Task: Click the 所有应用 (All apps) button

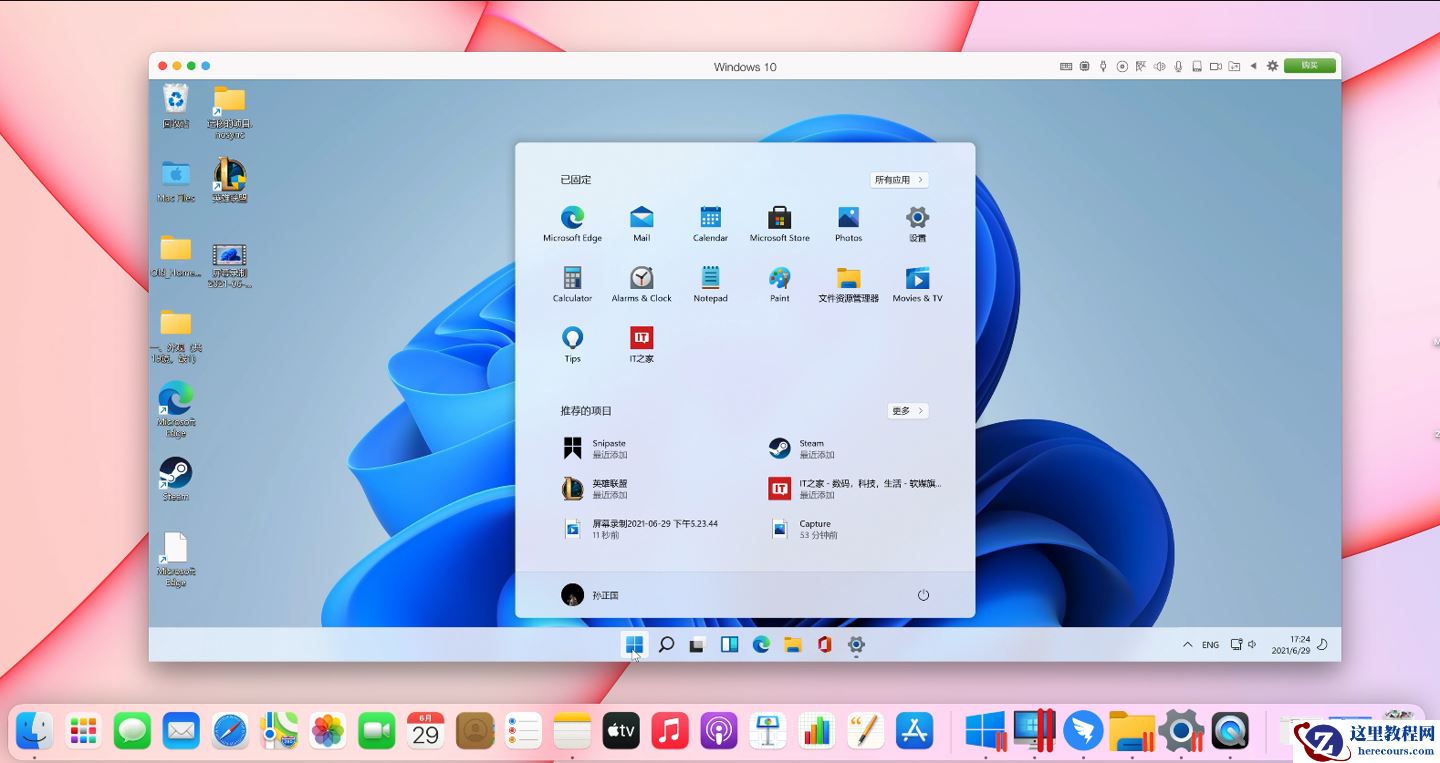Action: pos(899,180)
